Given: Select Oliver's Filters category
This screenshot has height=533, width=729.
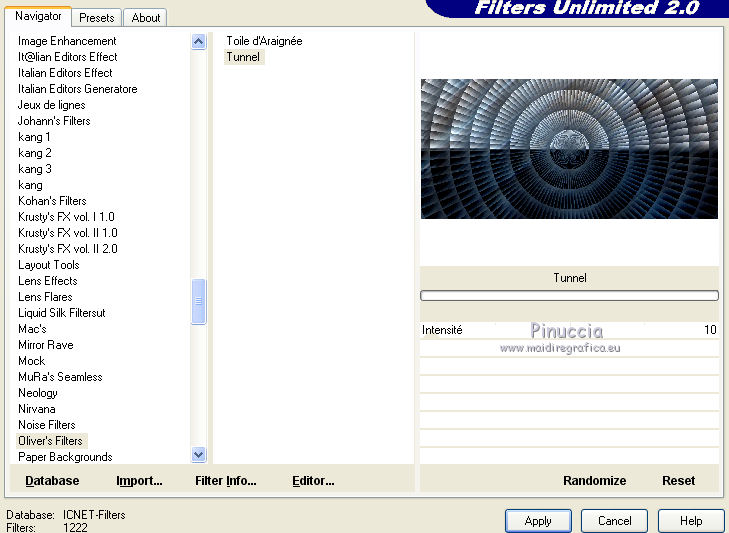Looking at the screenshot, I should (51, 440).
